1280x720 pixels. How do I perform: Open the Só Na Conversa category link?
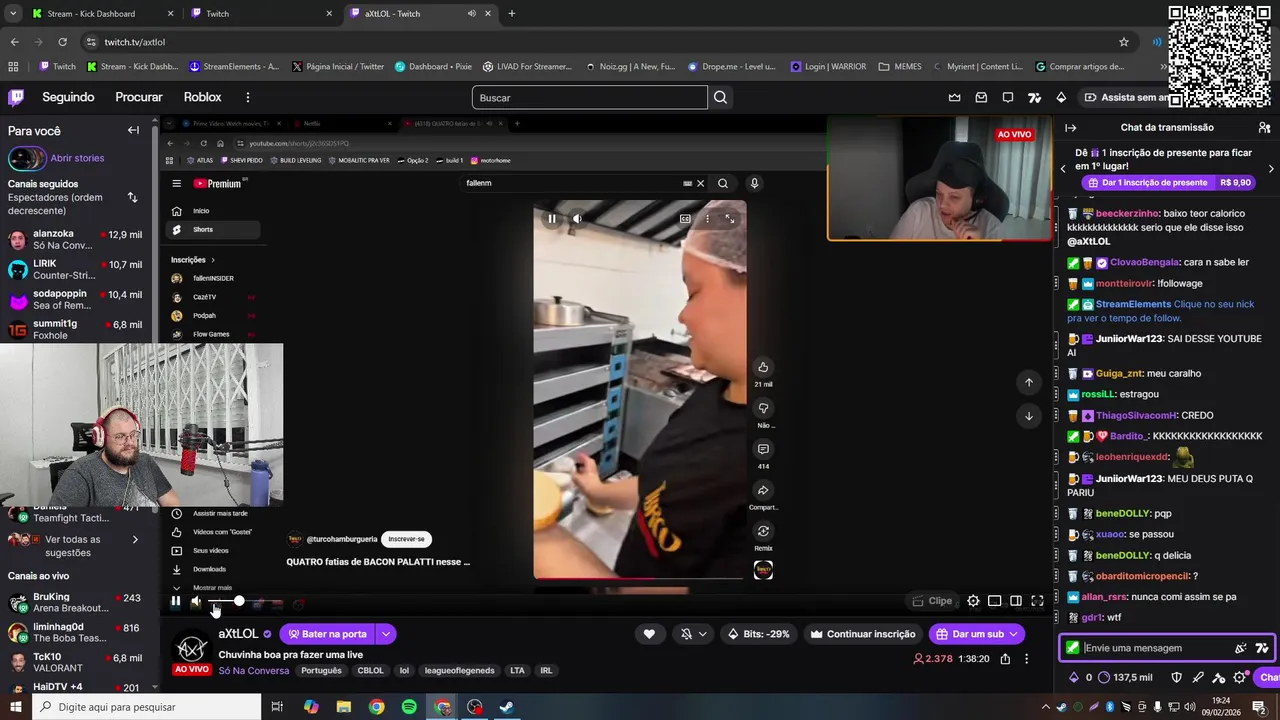[x=254, y=671]
